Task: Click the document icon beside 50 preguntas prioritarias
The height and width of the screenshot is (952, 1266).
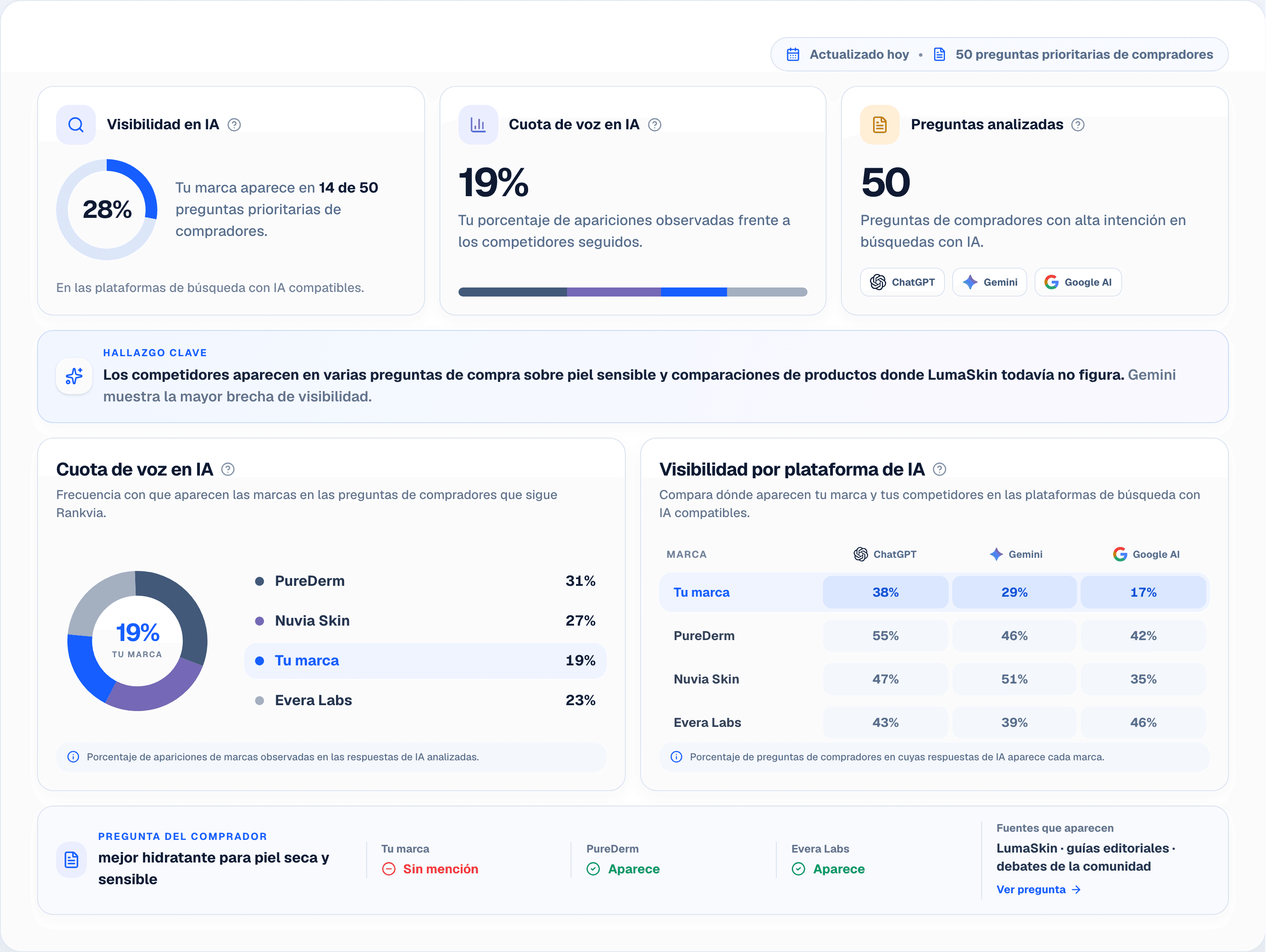Action: tap(939, 54)
